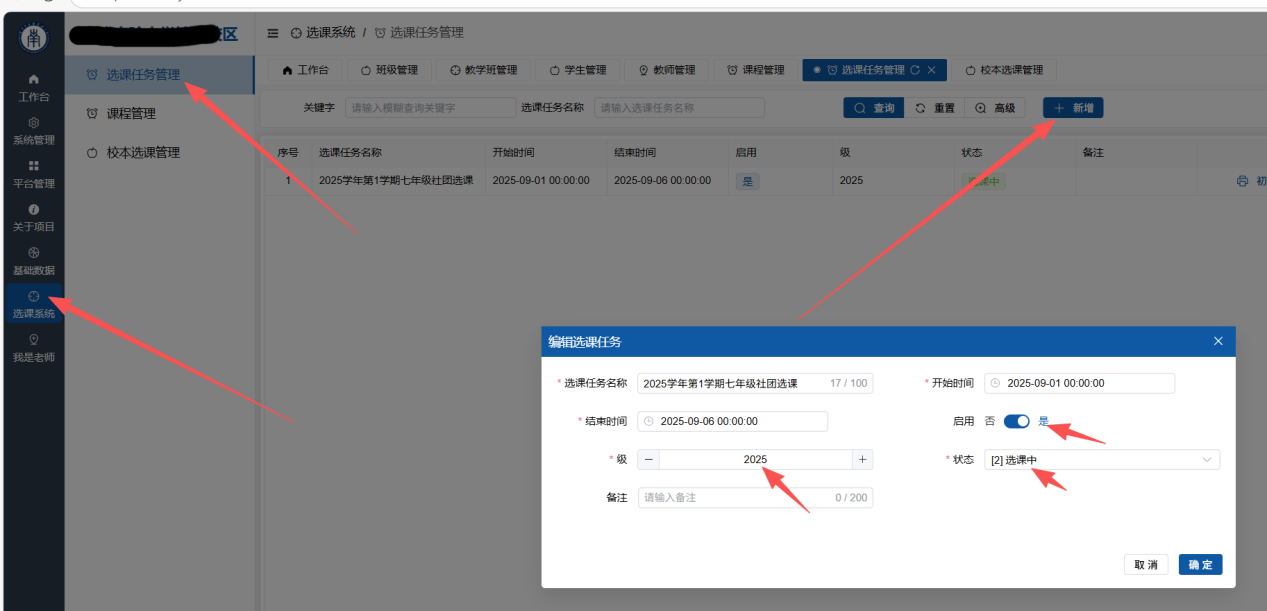Viewport: 1267px width, 611px height.
Task: Open 系统管理 in the sidebar
Action: point(34,130)
